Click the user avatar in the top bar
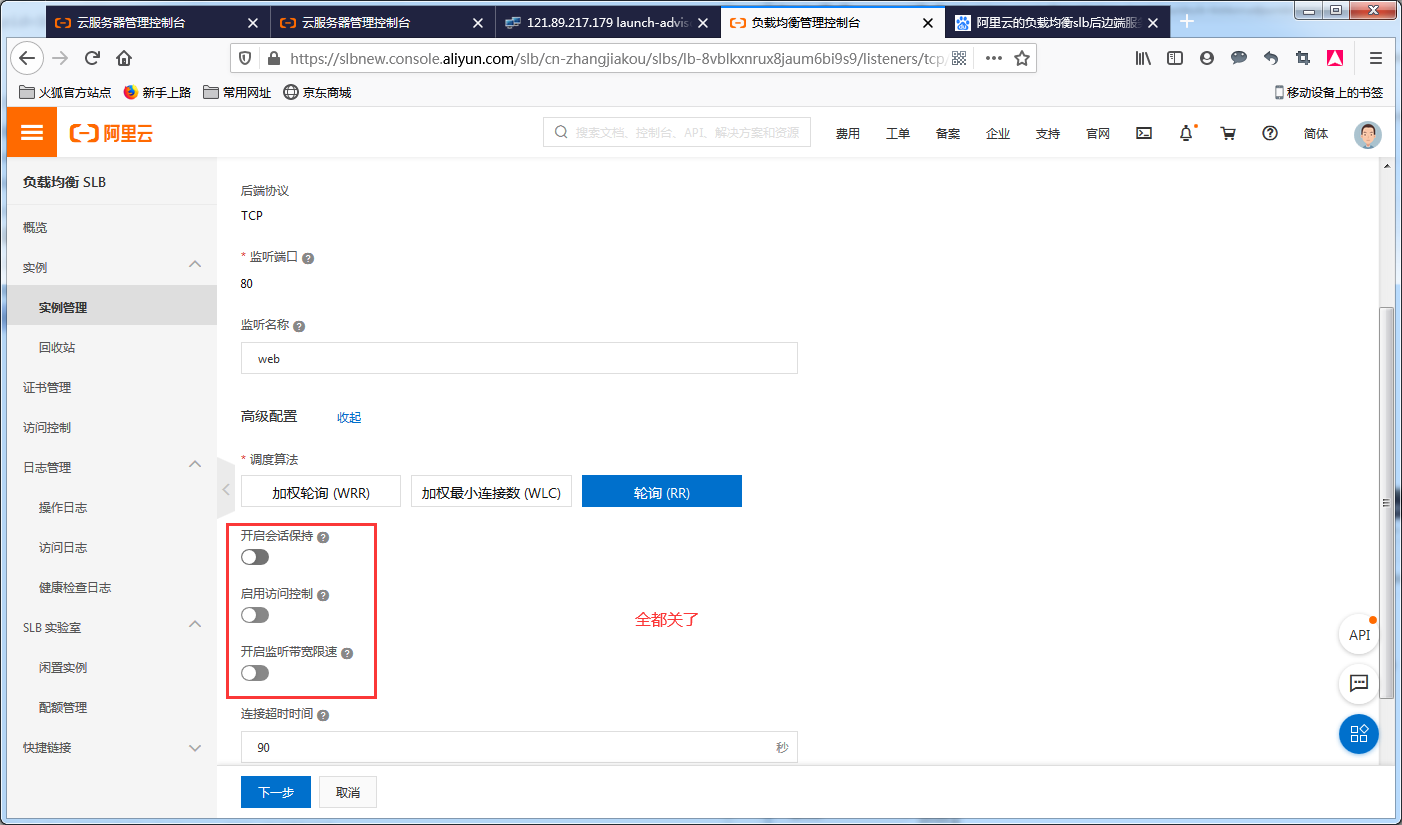The height and width of the screenshot is (825, 1402). click(1367, 134)
